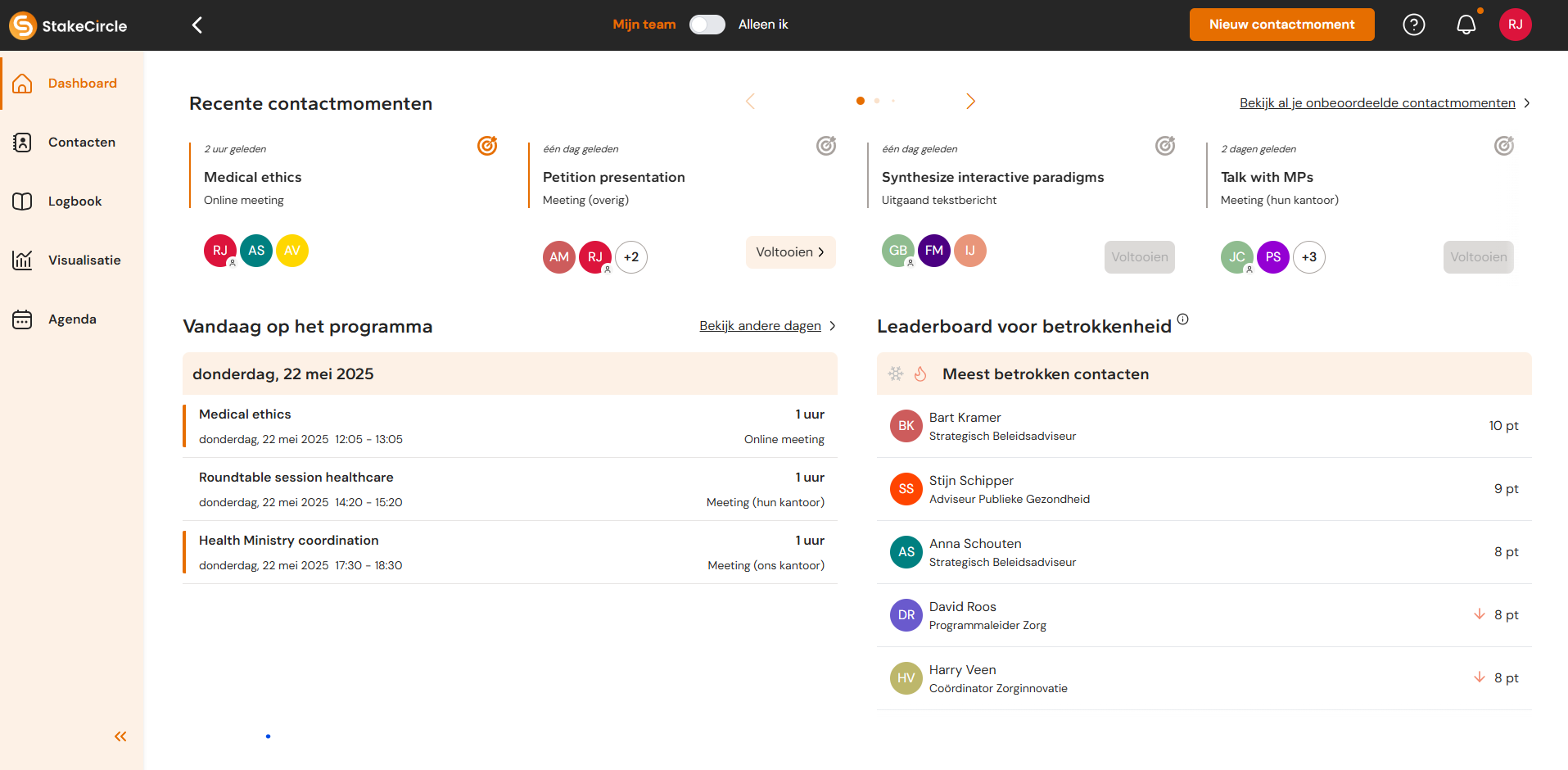Open Bart Kramer leaderboard entry
Screen dimensions: 1568x770
1204,427
